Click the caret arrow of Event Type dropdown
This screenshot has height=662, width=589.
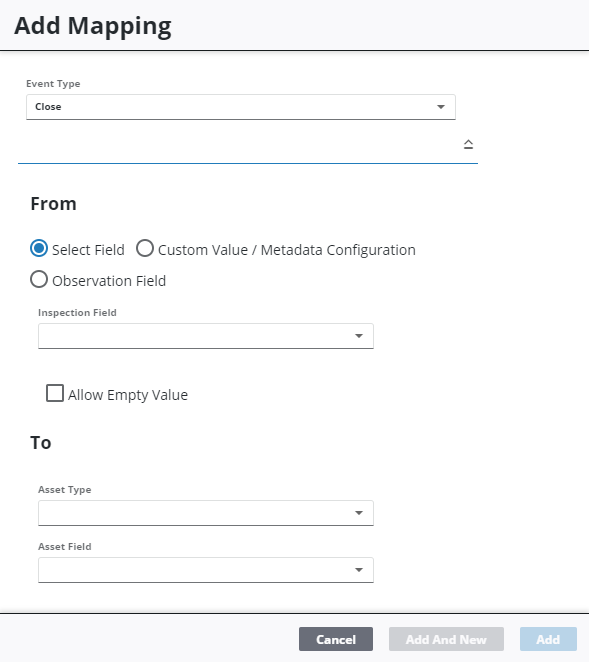(x=441, y=107)
